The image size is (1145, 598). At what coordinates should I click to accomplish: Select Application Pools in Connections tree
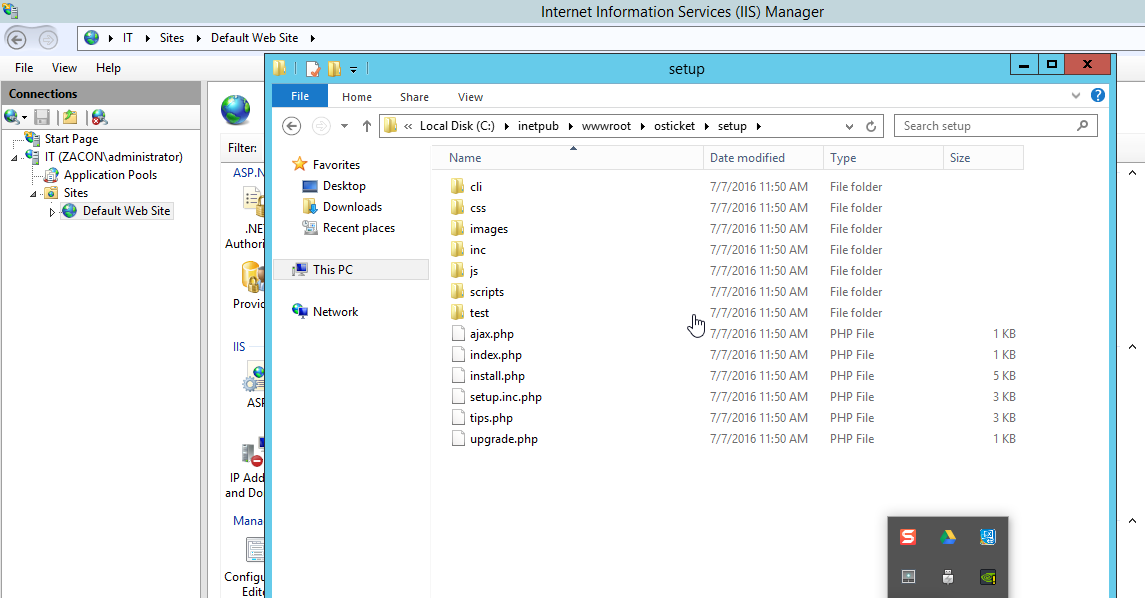[110, 175]
